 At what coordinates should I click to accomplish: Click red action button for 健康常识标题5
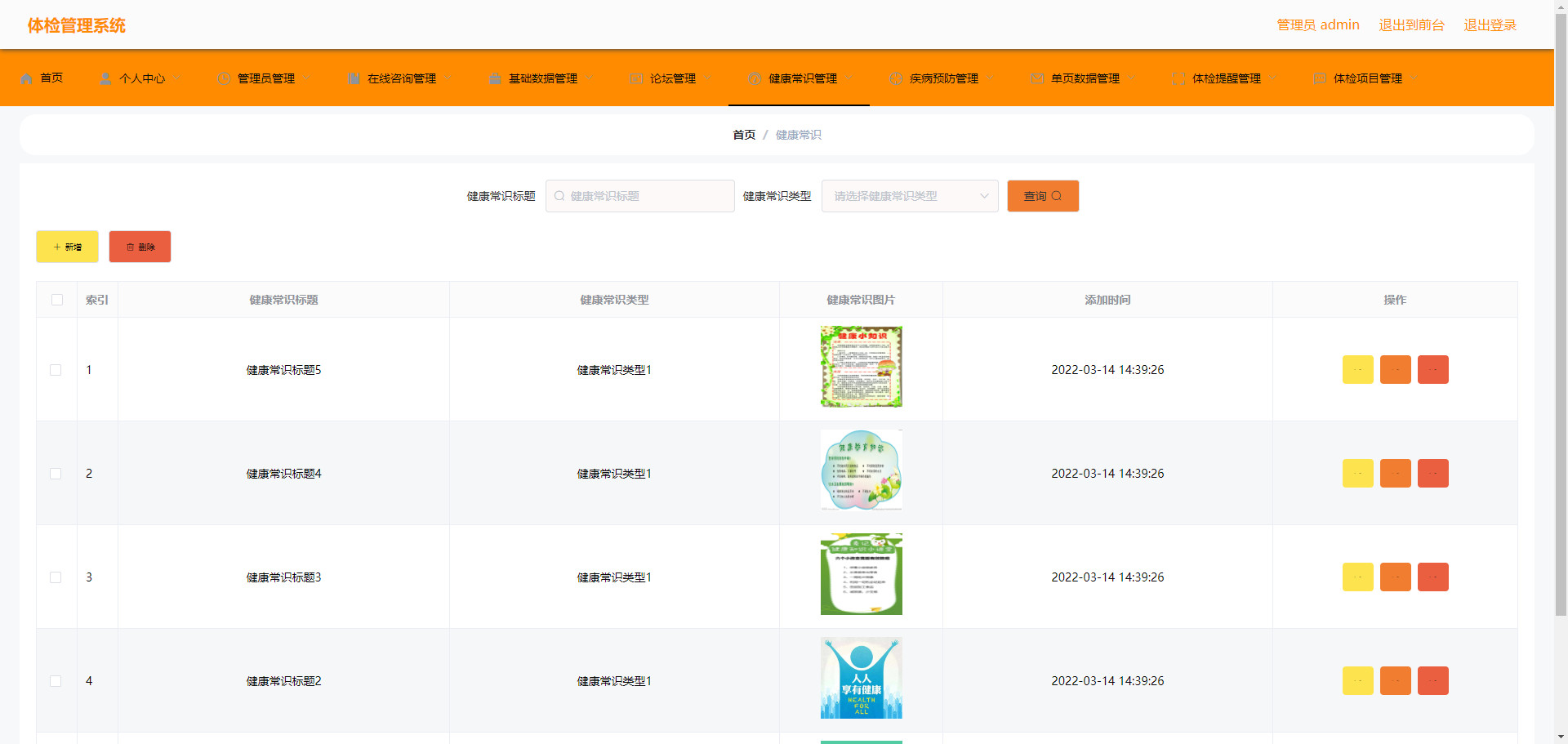1433,369
